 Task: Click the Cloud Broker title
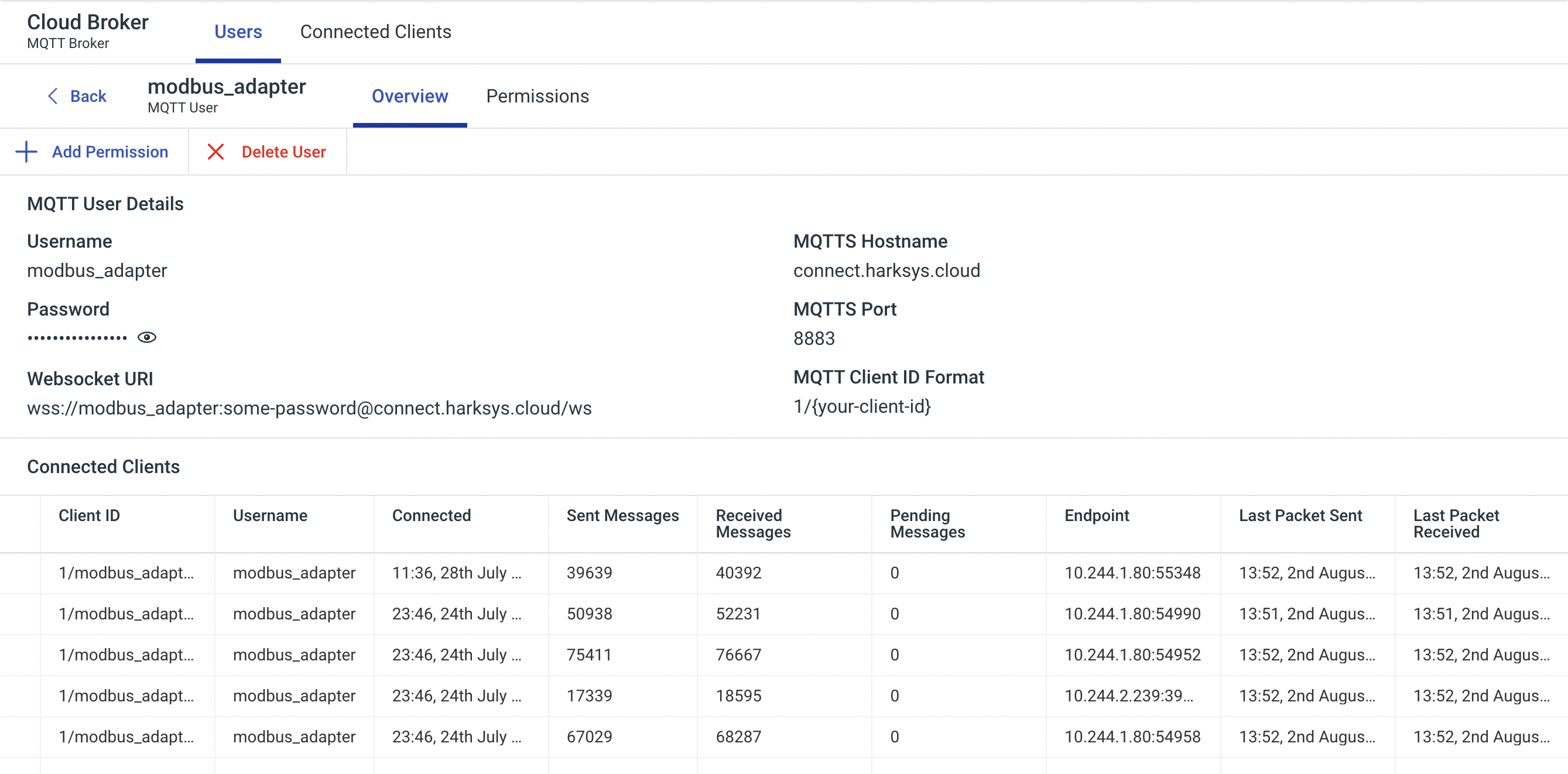point(88,22)
